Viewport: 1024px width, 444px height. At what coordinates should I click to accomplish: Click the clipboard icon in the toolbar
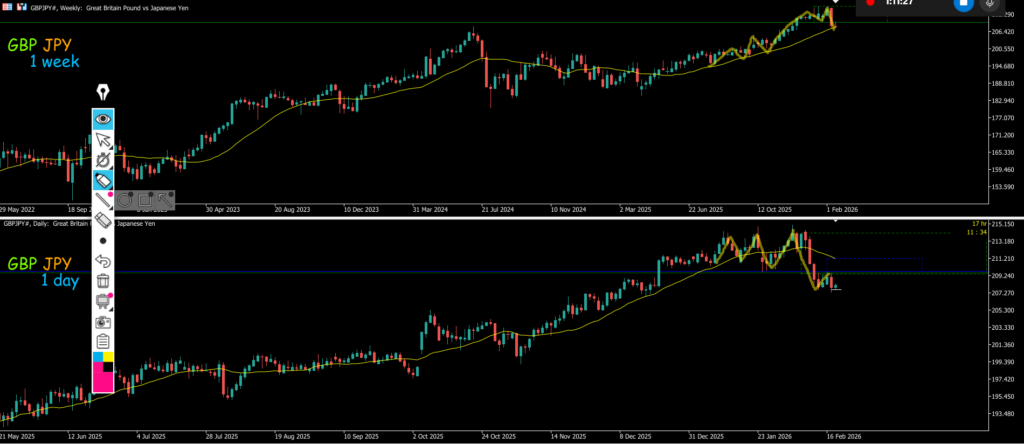click(102, 342)
